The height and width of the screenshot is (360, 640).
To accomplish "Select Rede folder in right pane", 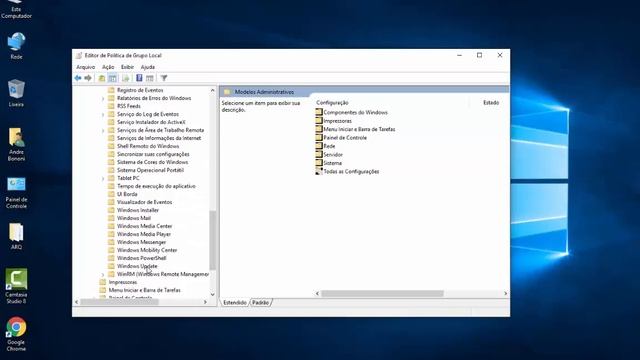I will coord(325,146).
